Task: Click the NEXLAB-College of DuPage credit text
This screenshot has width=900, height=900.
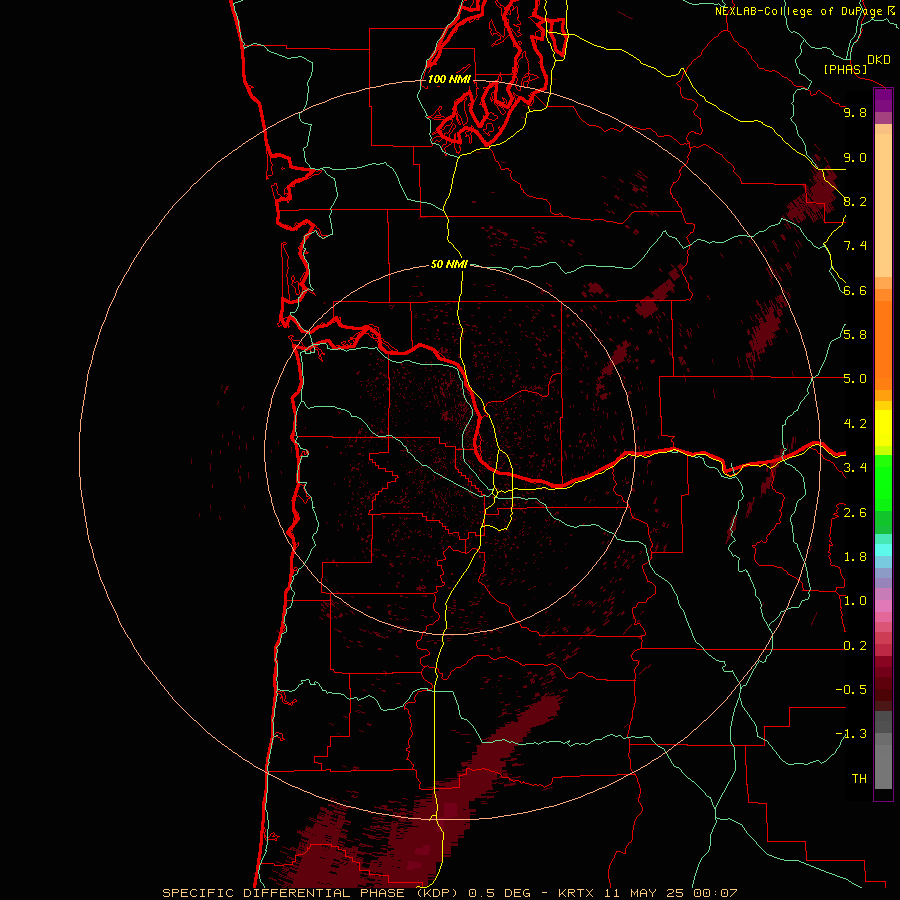Action: pyautogui.click(x=798, y=11)
